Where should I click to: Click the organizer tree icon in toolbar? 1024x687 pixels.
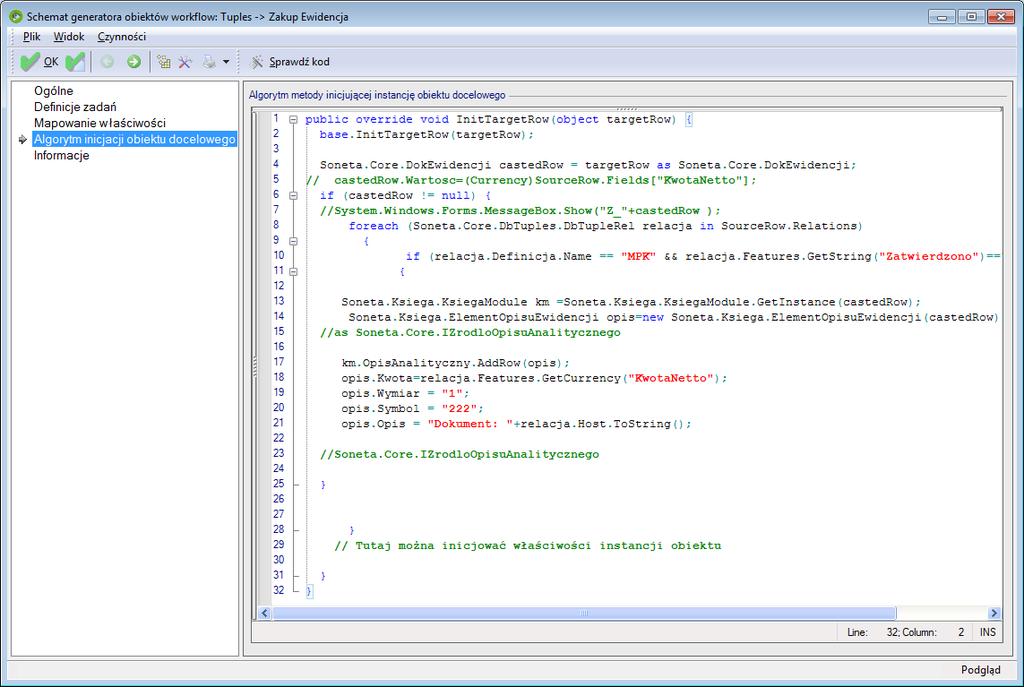tap(164, 62)
